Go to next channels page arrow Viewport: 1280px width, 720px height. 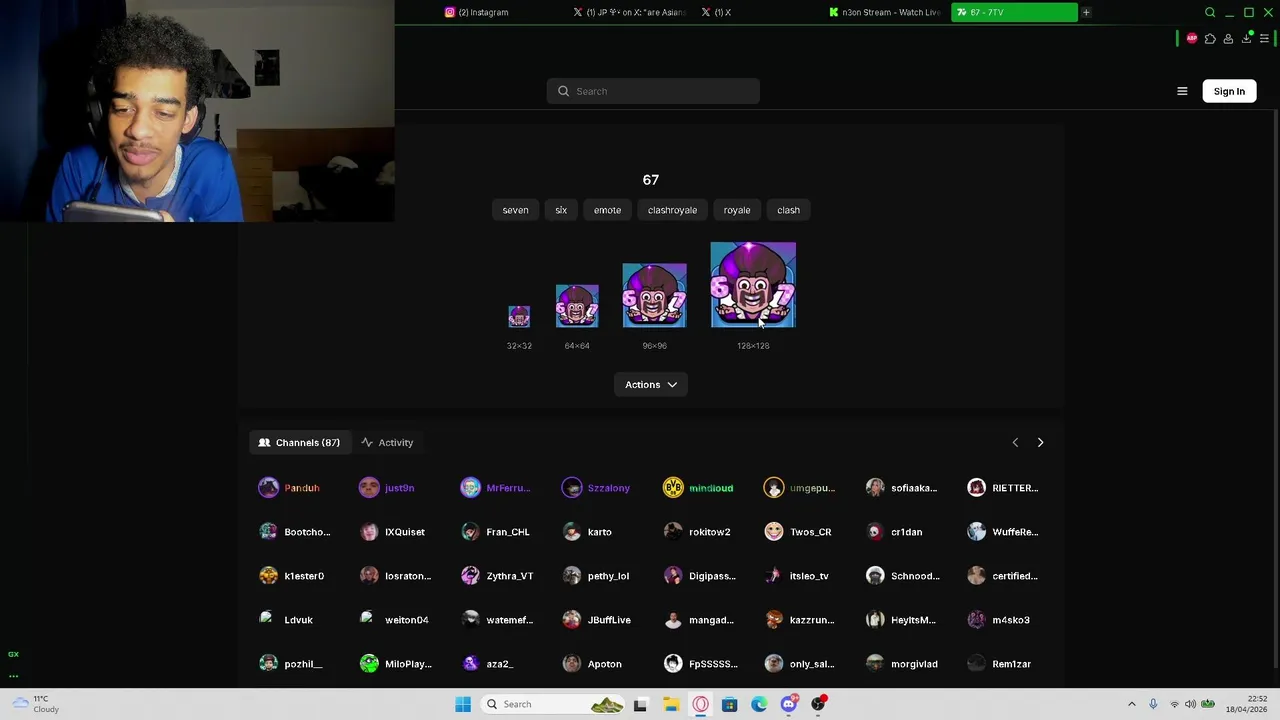coord(1040,442)
